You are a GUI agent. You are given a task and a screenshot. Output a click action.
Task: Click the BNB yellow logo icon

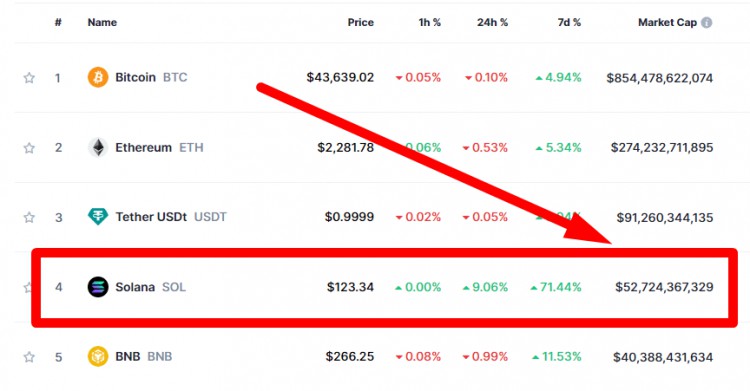(x=98, y=357)
